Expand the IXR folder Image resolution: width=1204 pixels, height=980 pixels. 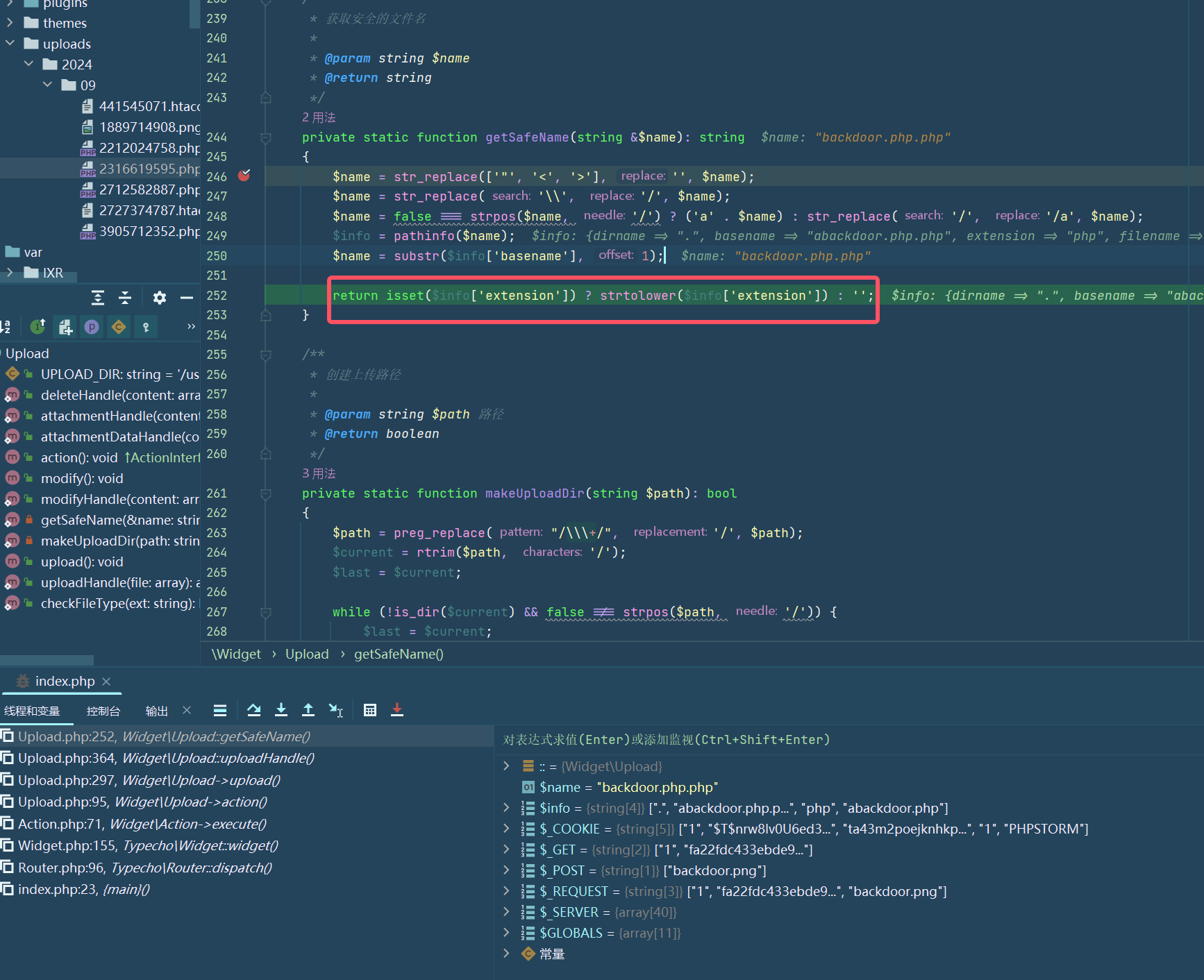10,273
